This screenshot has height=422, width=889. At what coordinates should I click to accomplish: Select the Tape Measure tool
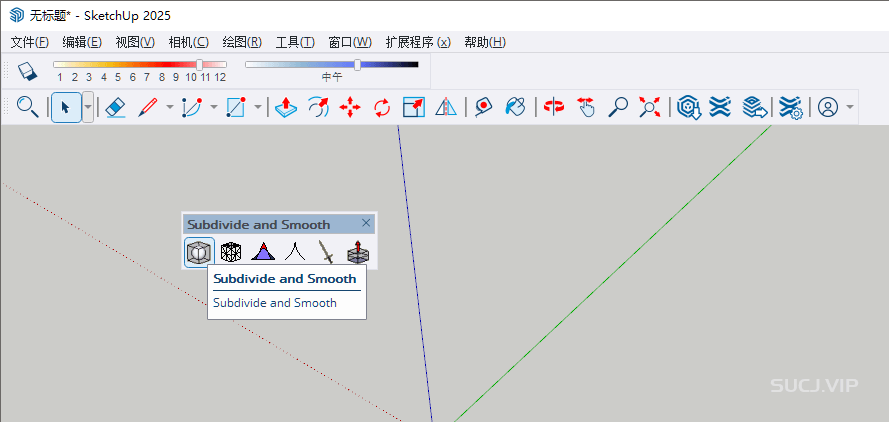(483, 107)
